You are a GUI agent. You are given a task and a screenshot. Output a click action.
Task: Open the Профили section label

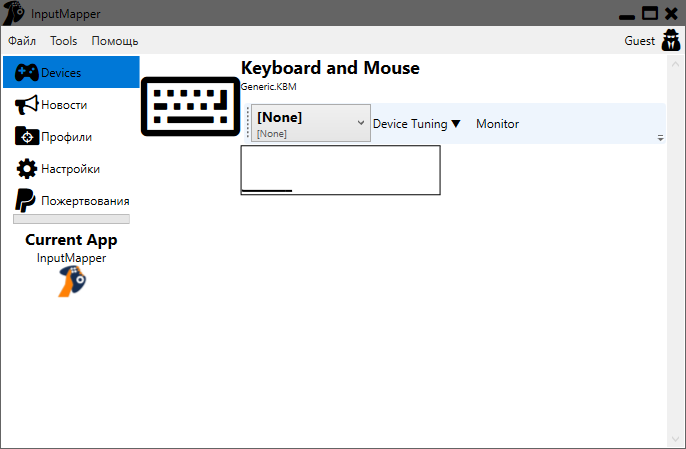click(66, 137)
